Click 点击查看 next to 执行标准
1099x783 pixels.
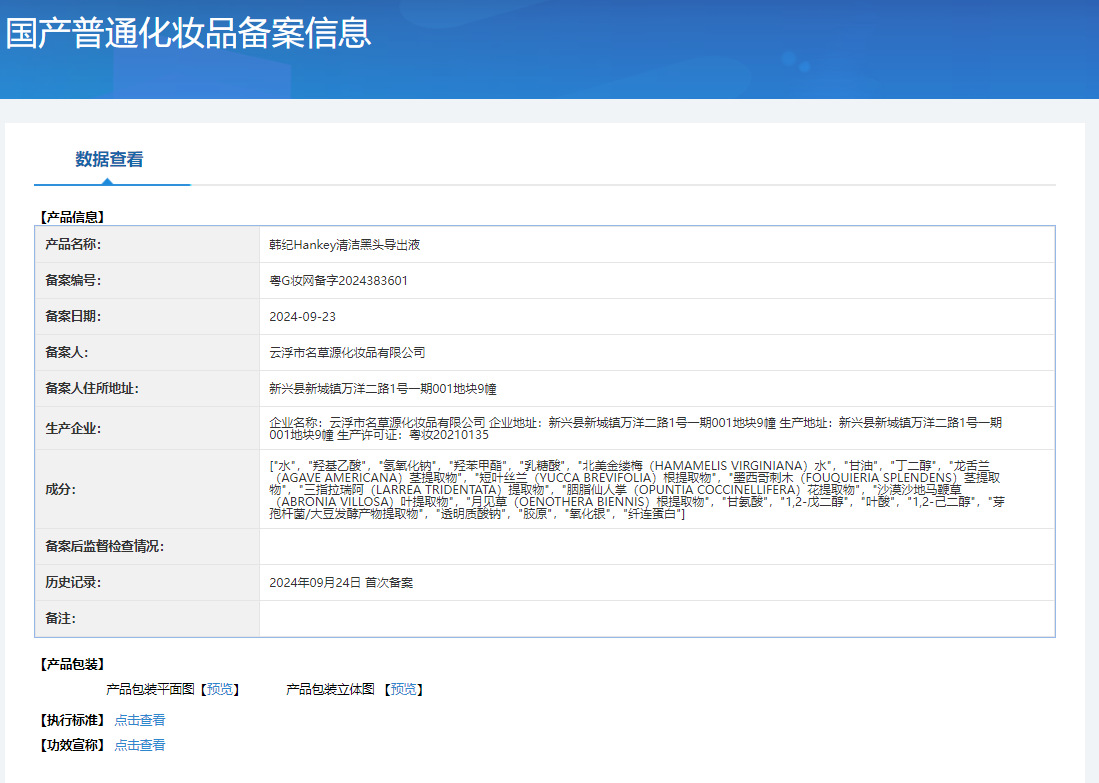140,720
